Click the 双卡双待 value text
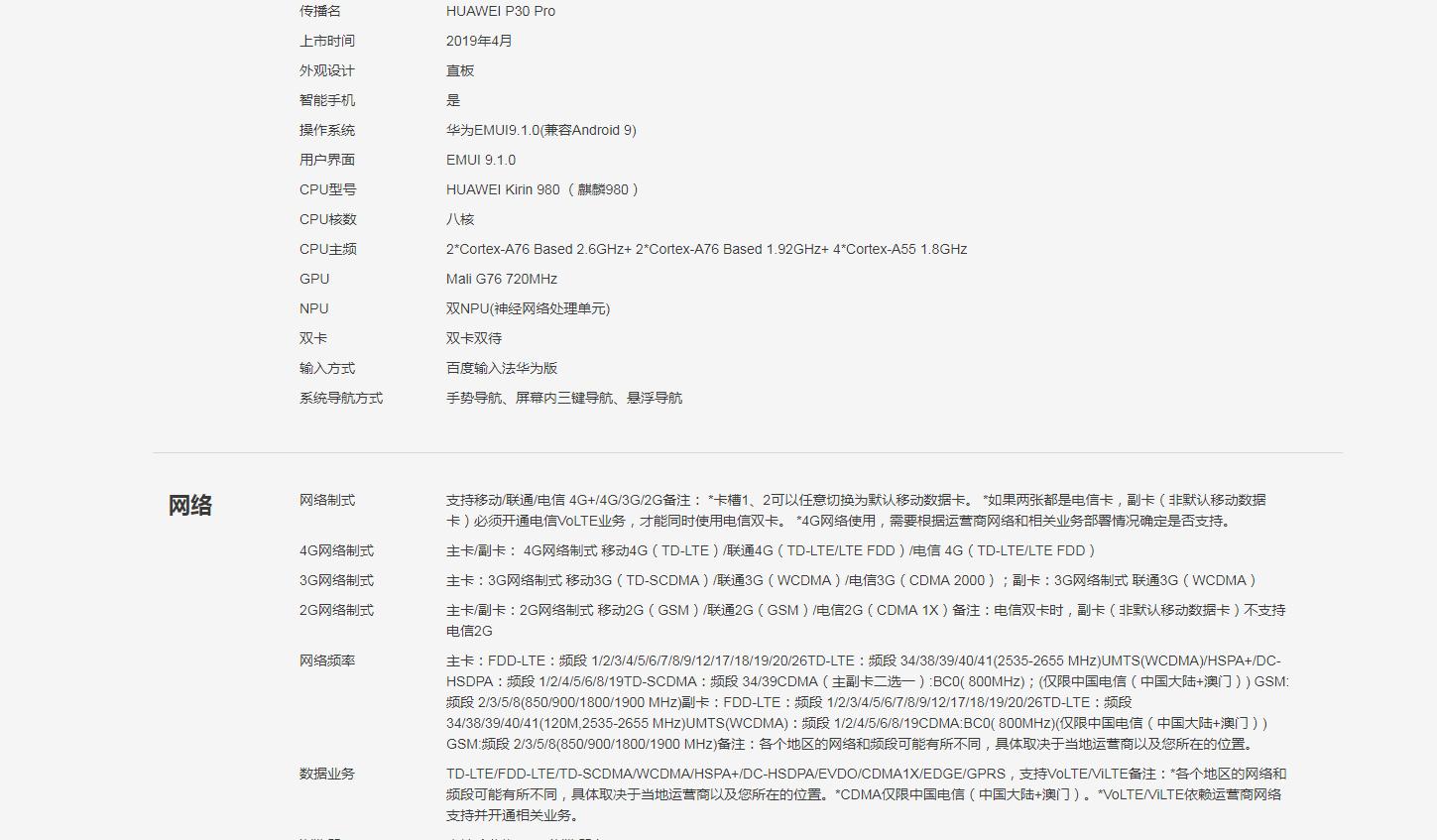This screenshot has width=1437, height=840. pos(476,338)
